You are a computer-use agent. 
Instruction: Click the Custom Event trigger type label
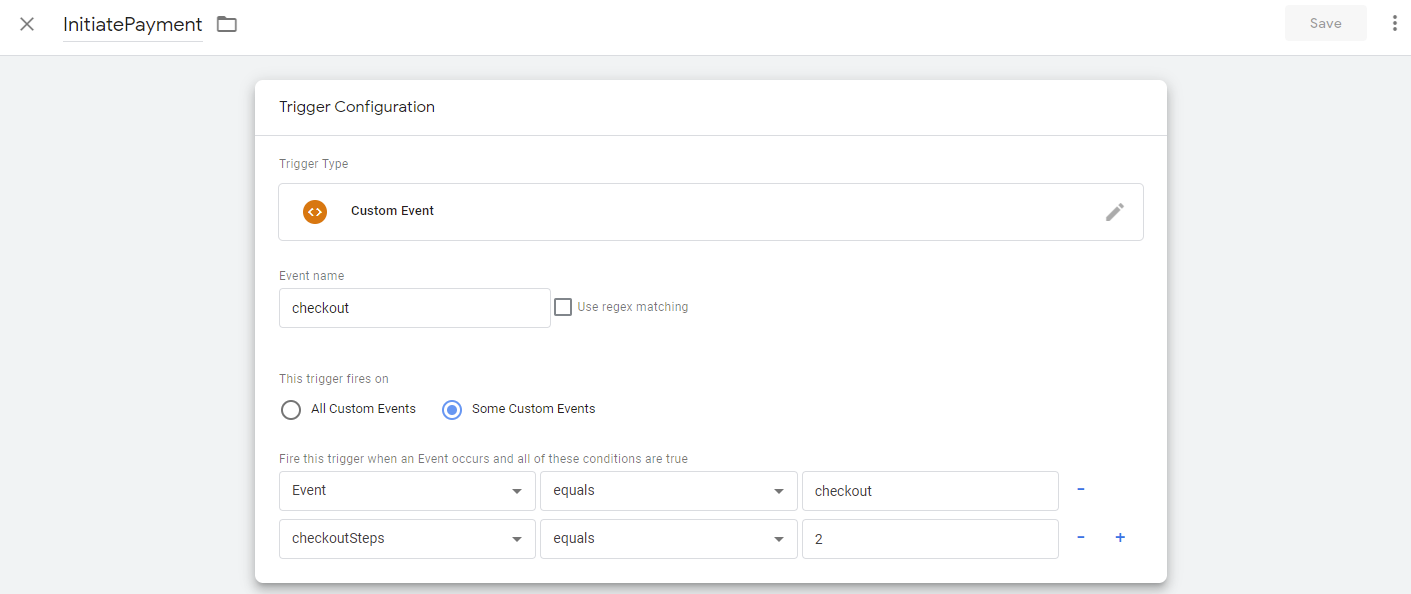pos(392,211)
